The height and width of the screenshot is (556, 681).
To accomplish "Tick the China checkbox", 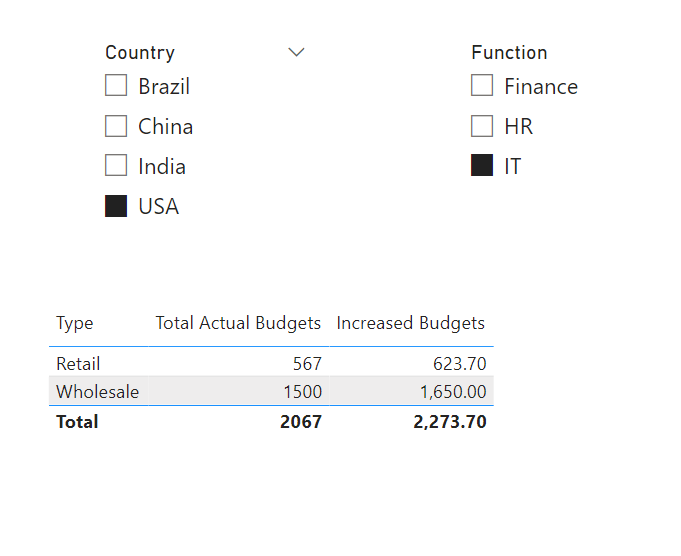I will 116,126.
